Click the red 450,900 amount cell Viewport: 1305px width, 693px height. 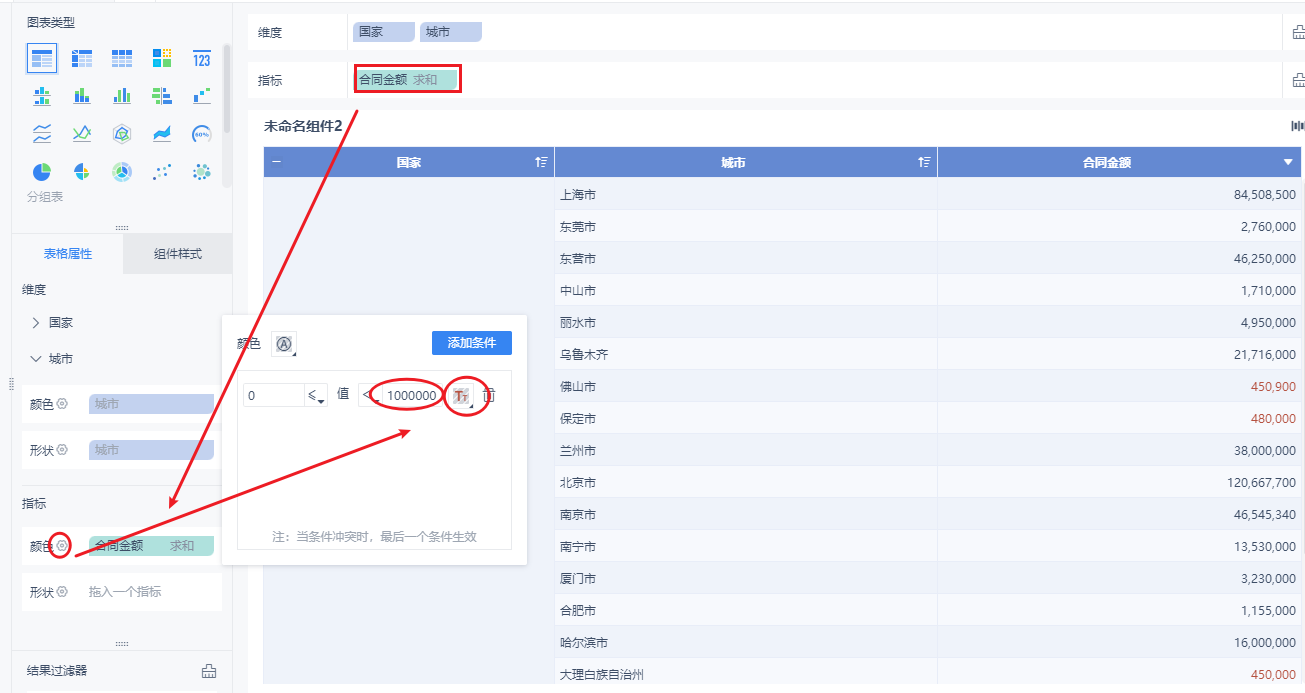1120,387
